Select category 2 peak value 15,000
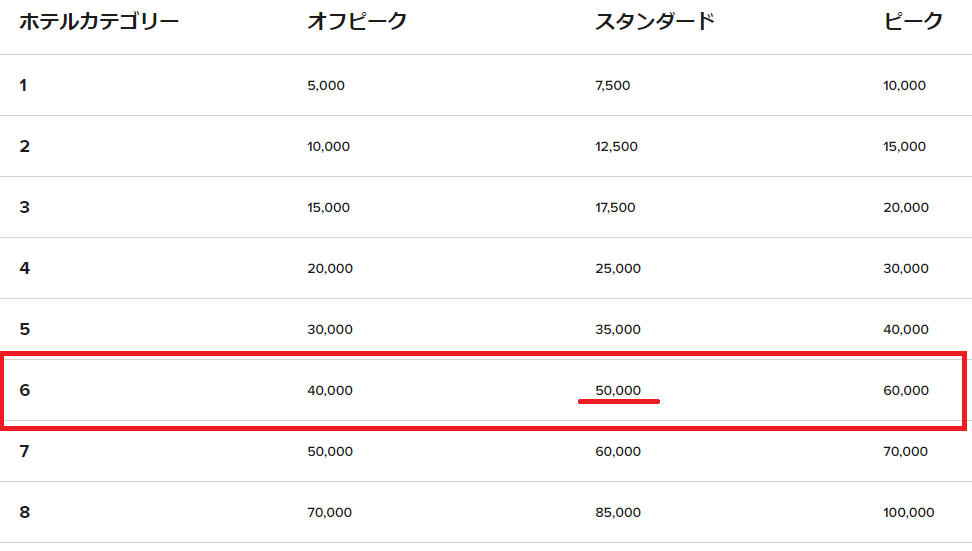 [905, 147]
